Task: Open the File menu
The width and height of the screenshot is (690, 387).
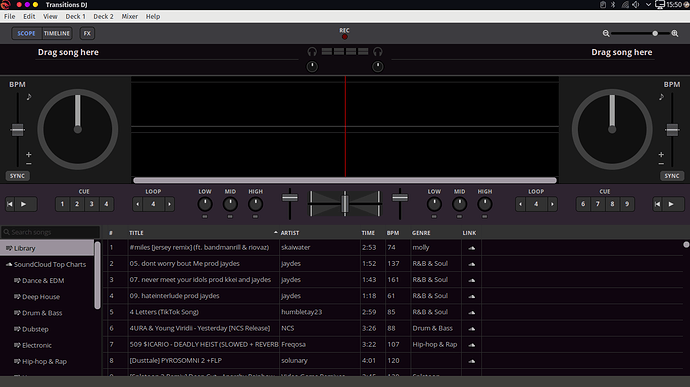Action: click(10, 16)
